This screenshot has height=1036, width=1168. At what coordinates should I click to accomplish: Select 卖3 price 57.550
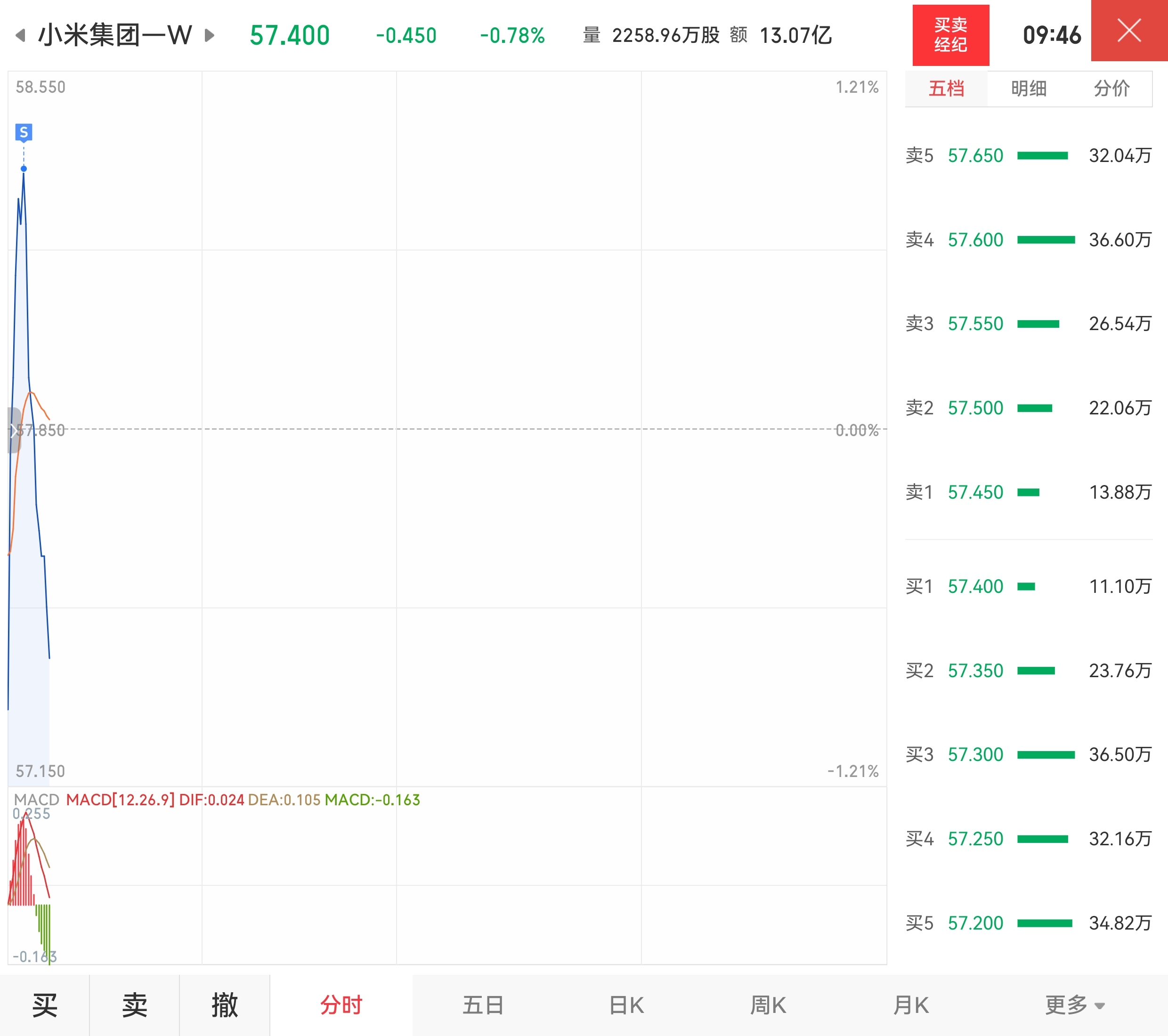click(975, 324)
